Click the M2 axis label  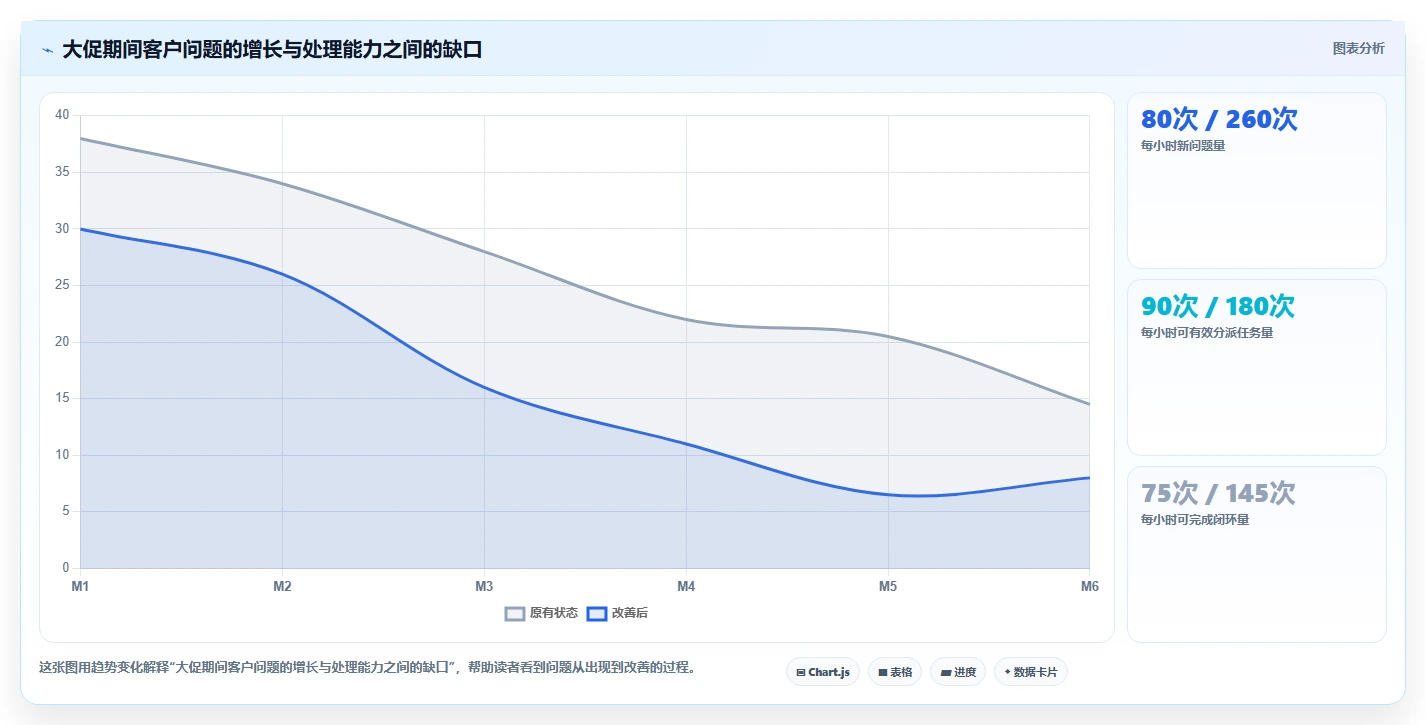282,586
